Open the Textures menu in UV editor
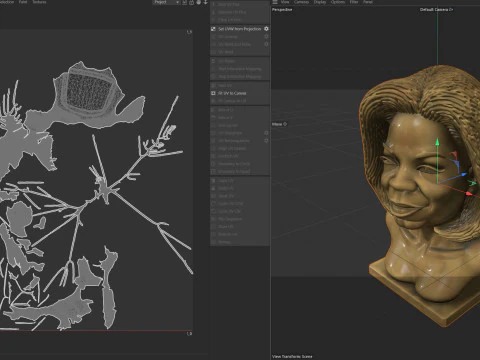The image size is (480, 360). click(39, 2)
